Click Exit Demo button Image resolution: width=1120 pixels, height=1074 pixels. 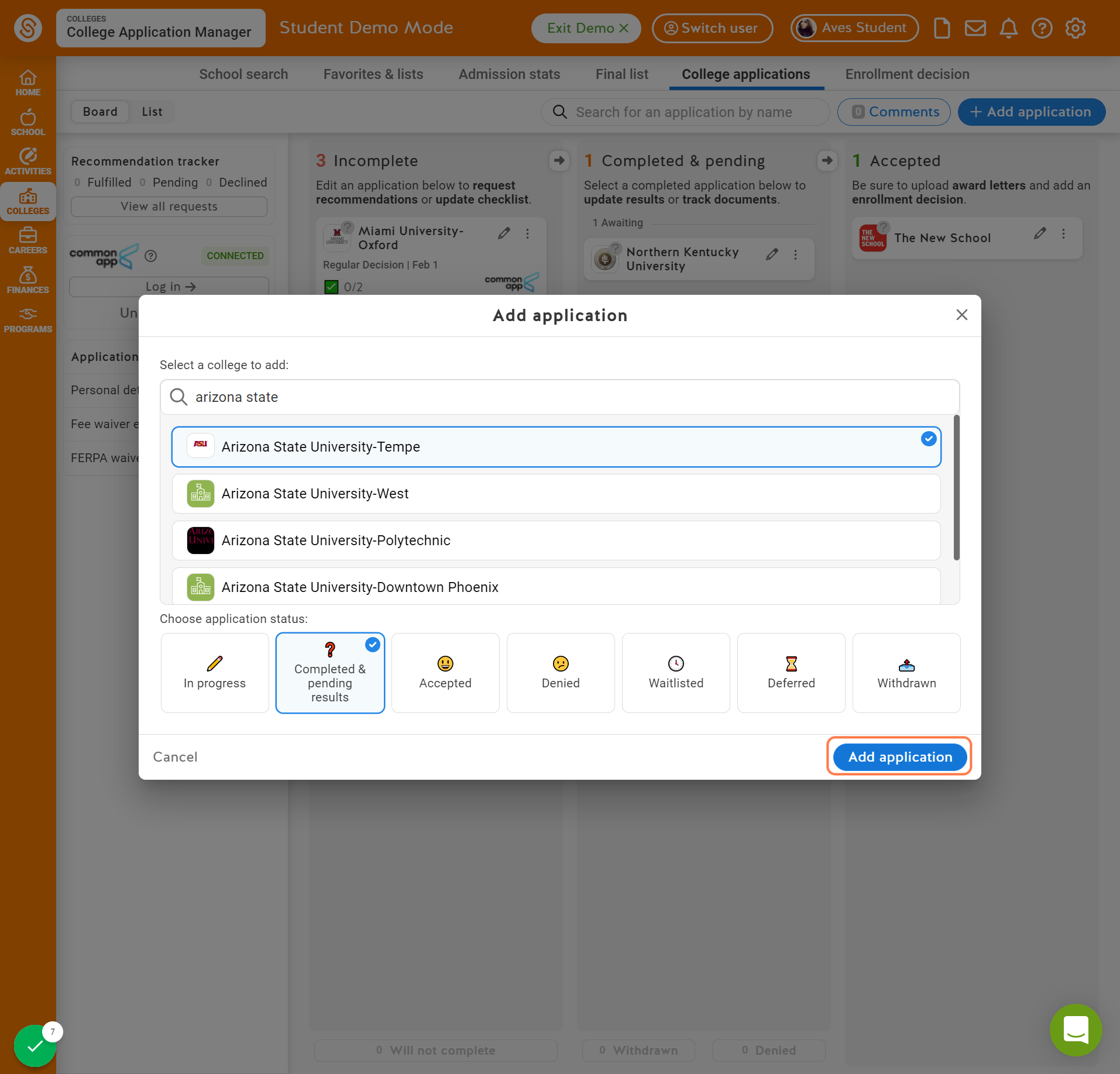click(x=586, y=28)
